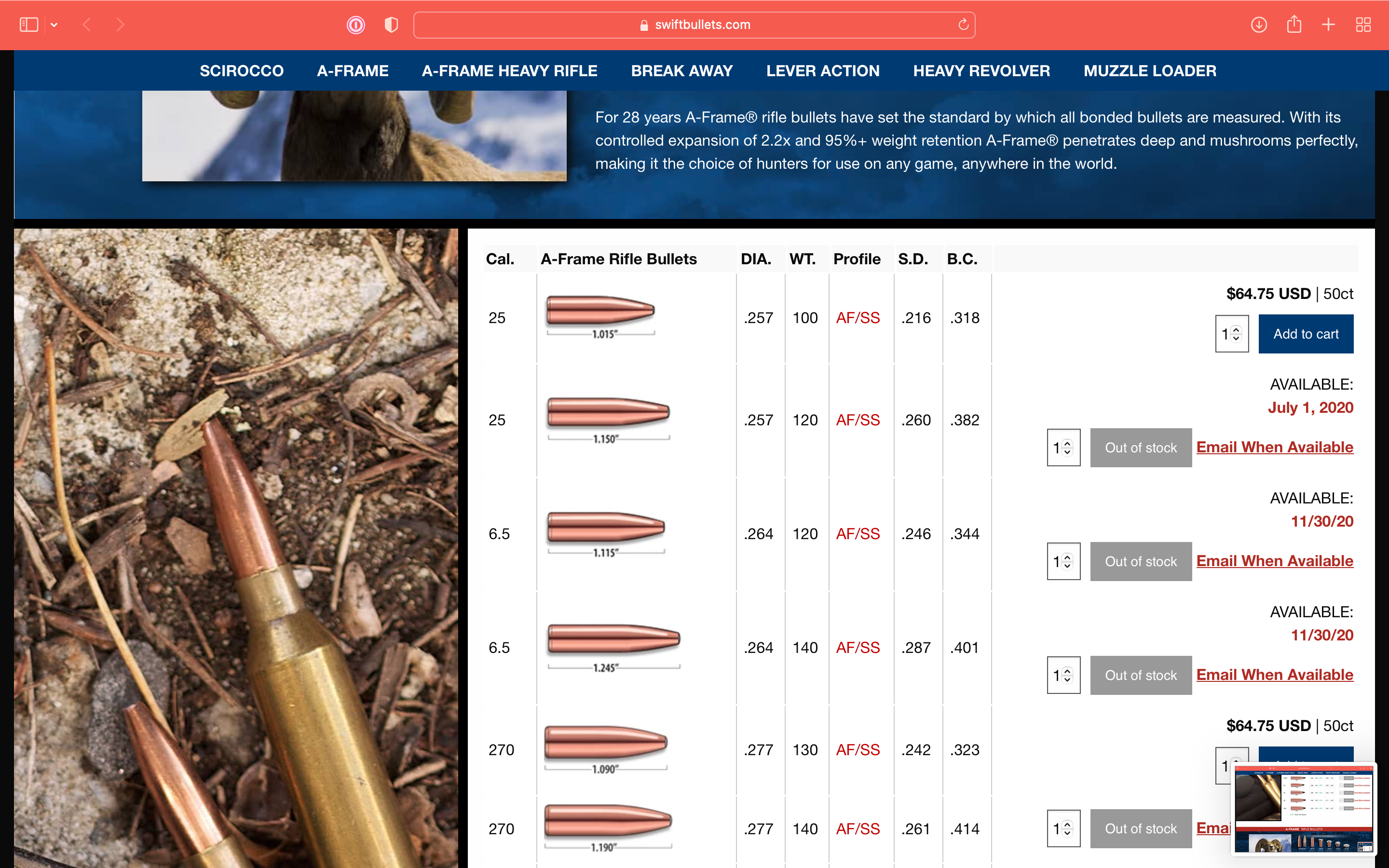
Task: Open the BREAK AWAY menu item
Action: tap(682, 70)
